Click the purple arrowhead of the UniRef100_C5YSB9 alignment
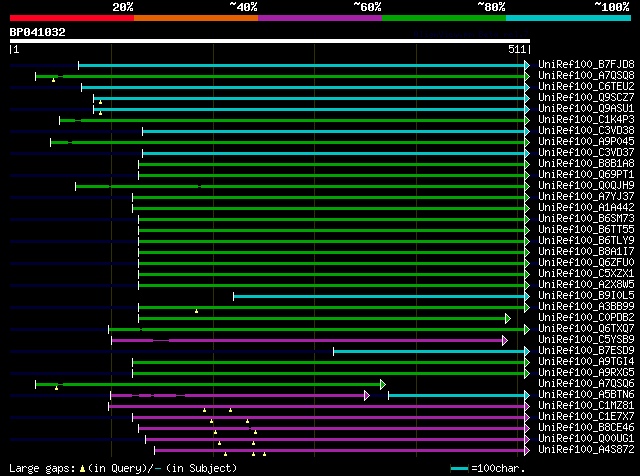This screenshot has height=476, width=640. pyautogui.click(x=505, y=340)
